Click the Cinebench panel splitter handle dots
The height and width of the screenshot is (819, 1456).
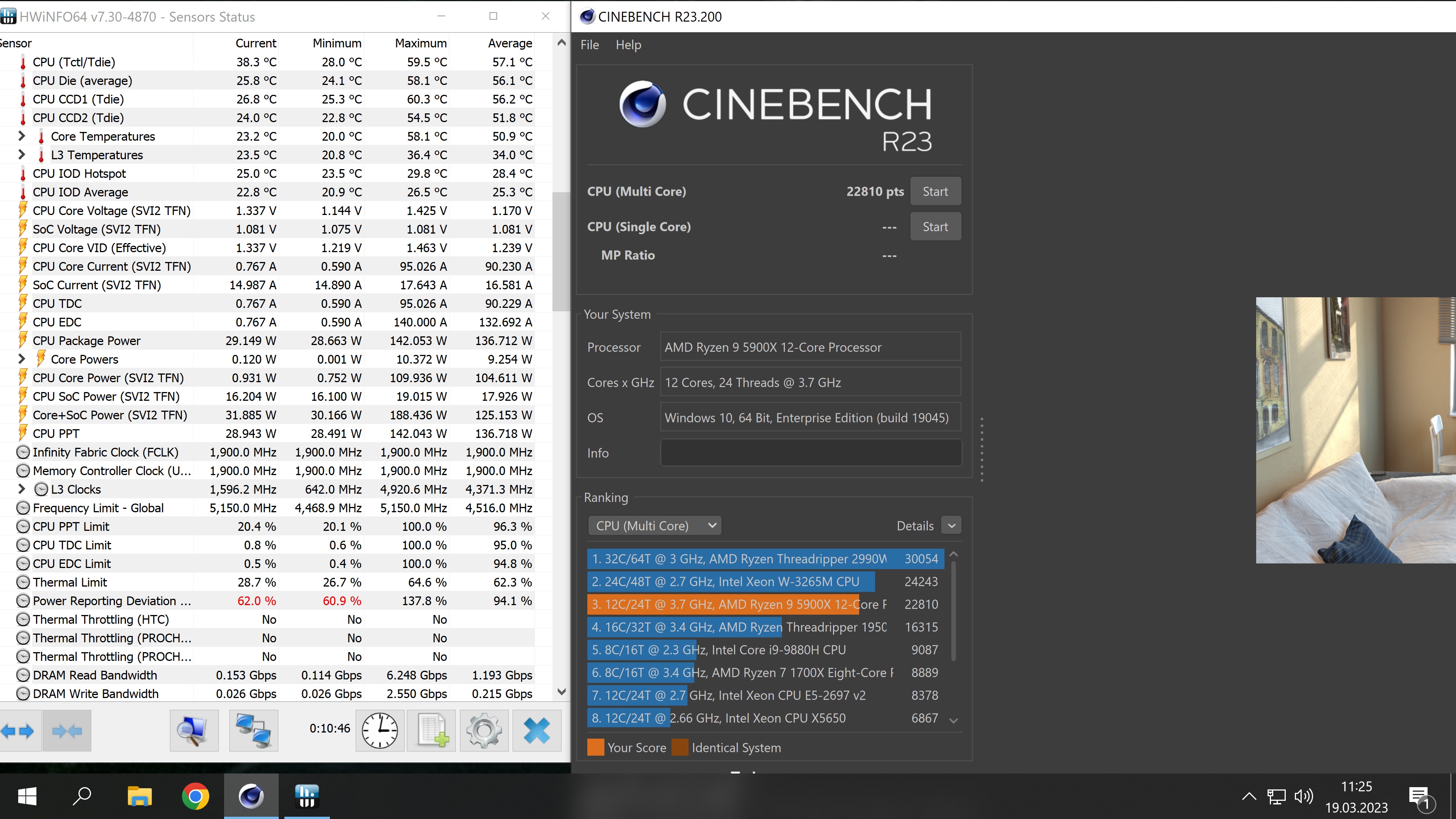[982, 450]
